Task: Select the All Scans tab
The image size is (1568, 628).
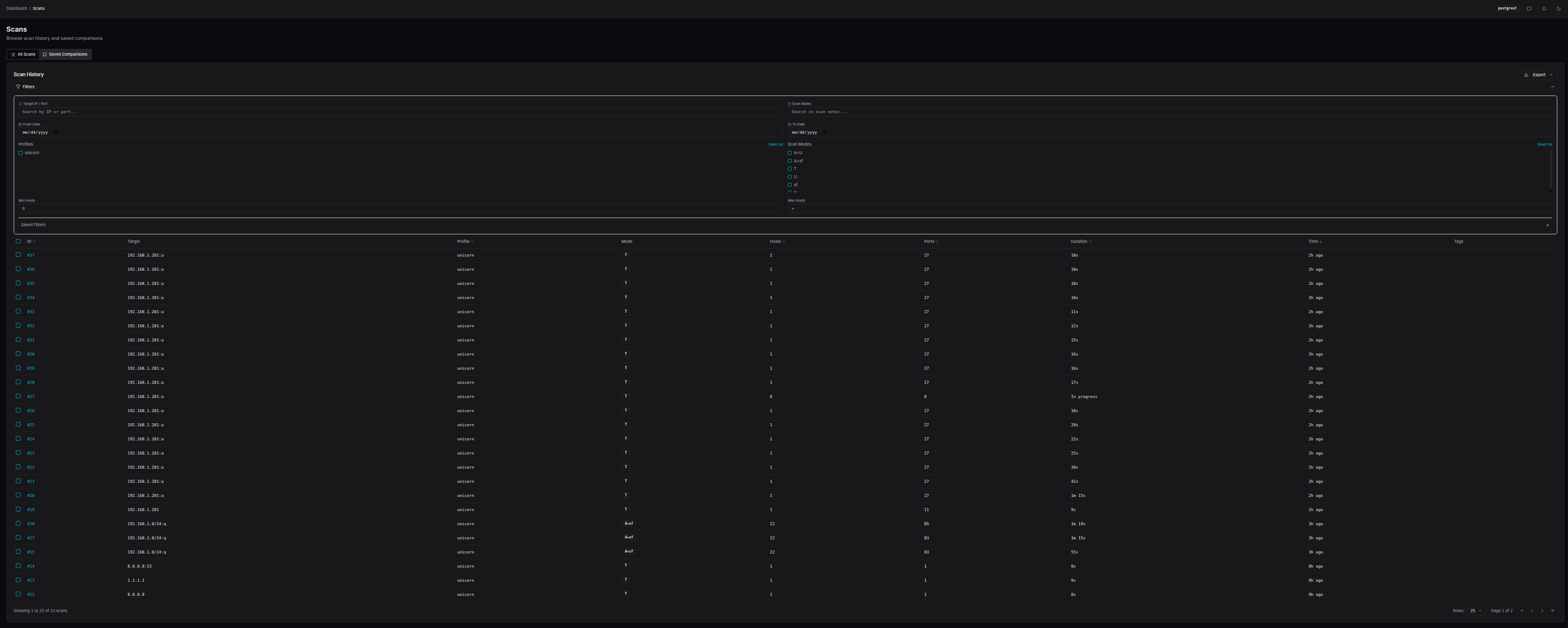Action: pyautogui.click(x=23, y=54)
